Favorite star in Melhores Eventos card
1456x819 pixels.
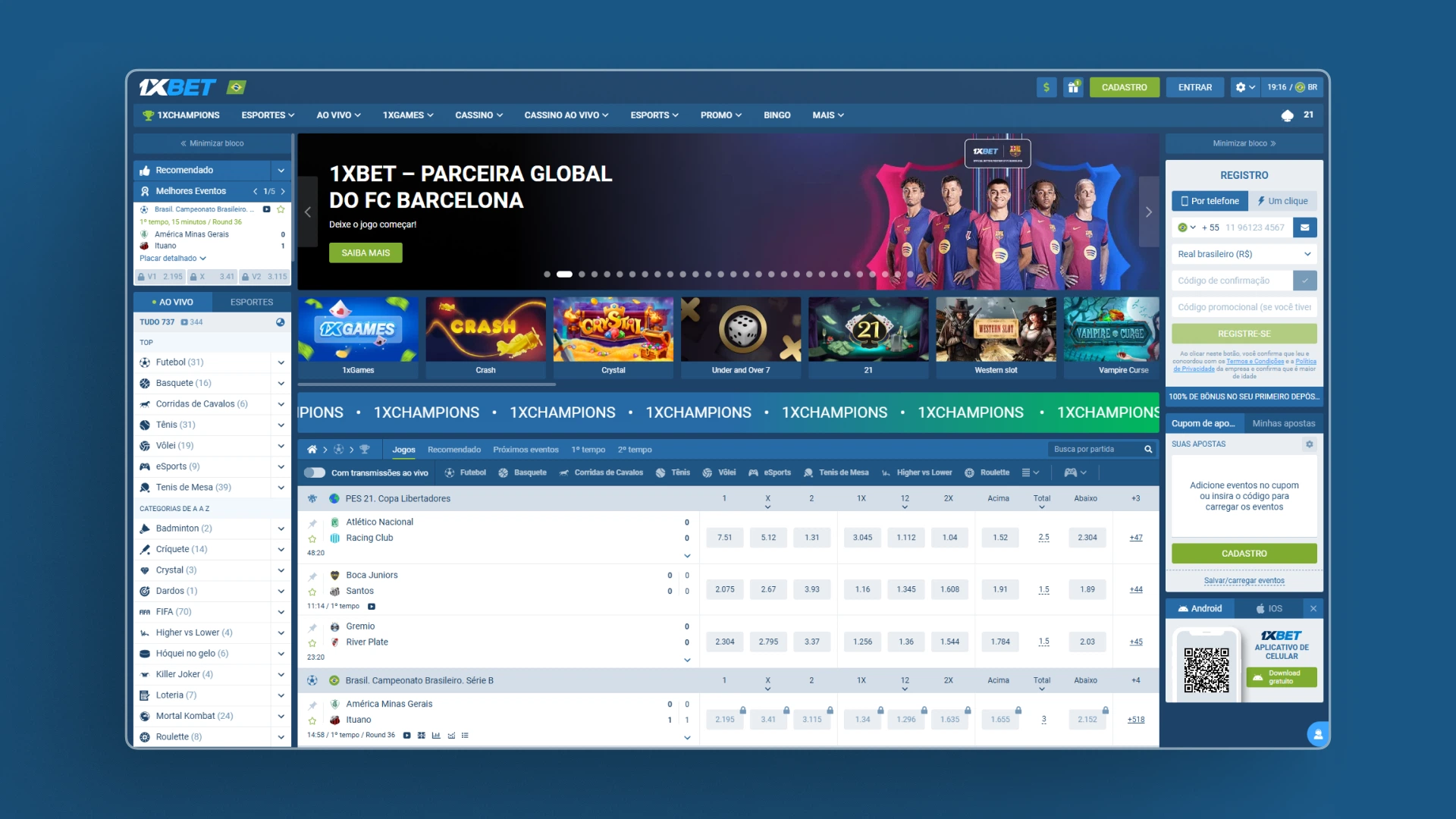[281, 209]
